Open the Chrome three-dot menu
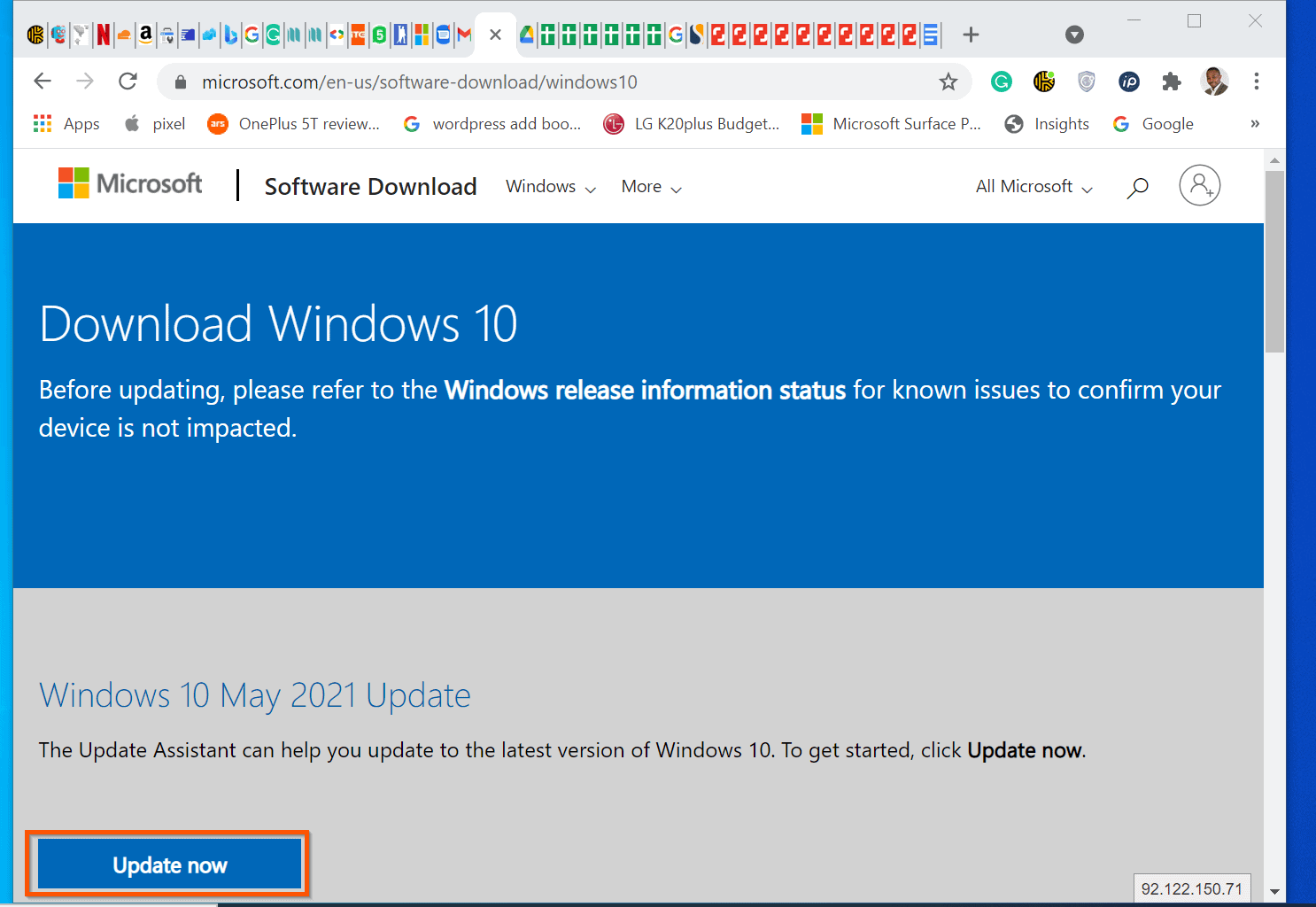The width and height of the screenshot is (1316, 907). click(x=1257, y=81)
